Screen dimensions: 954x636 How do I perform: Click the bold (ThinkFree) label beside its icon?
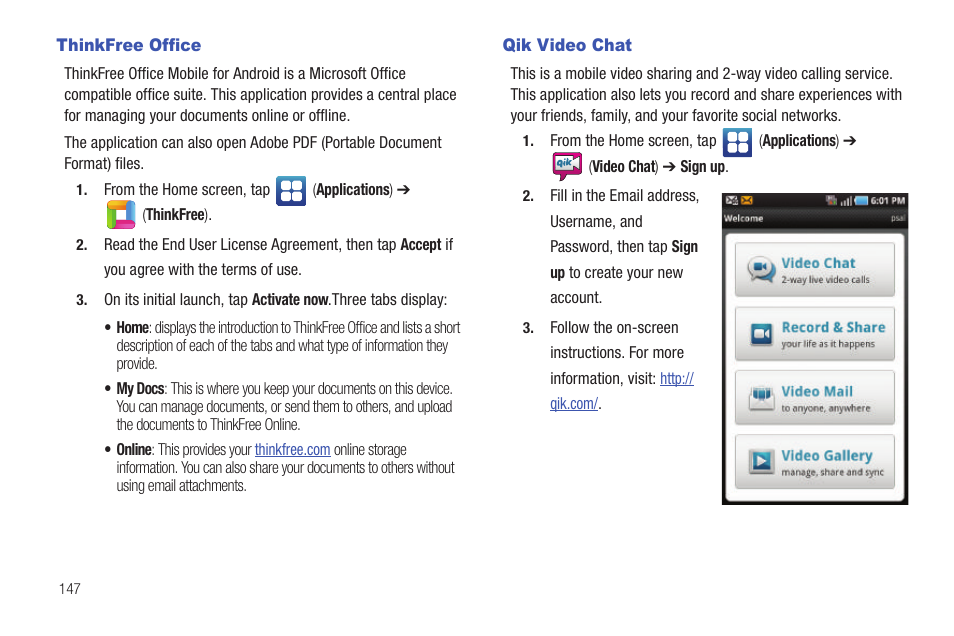point(176,215)
